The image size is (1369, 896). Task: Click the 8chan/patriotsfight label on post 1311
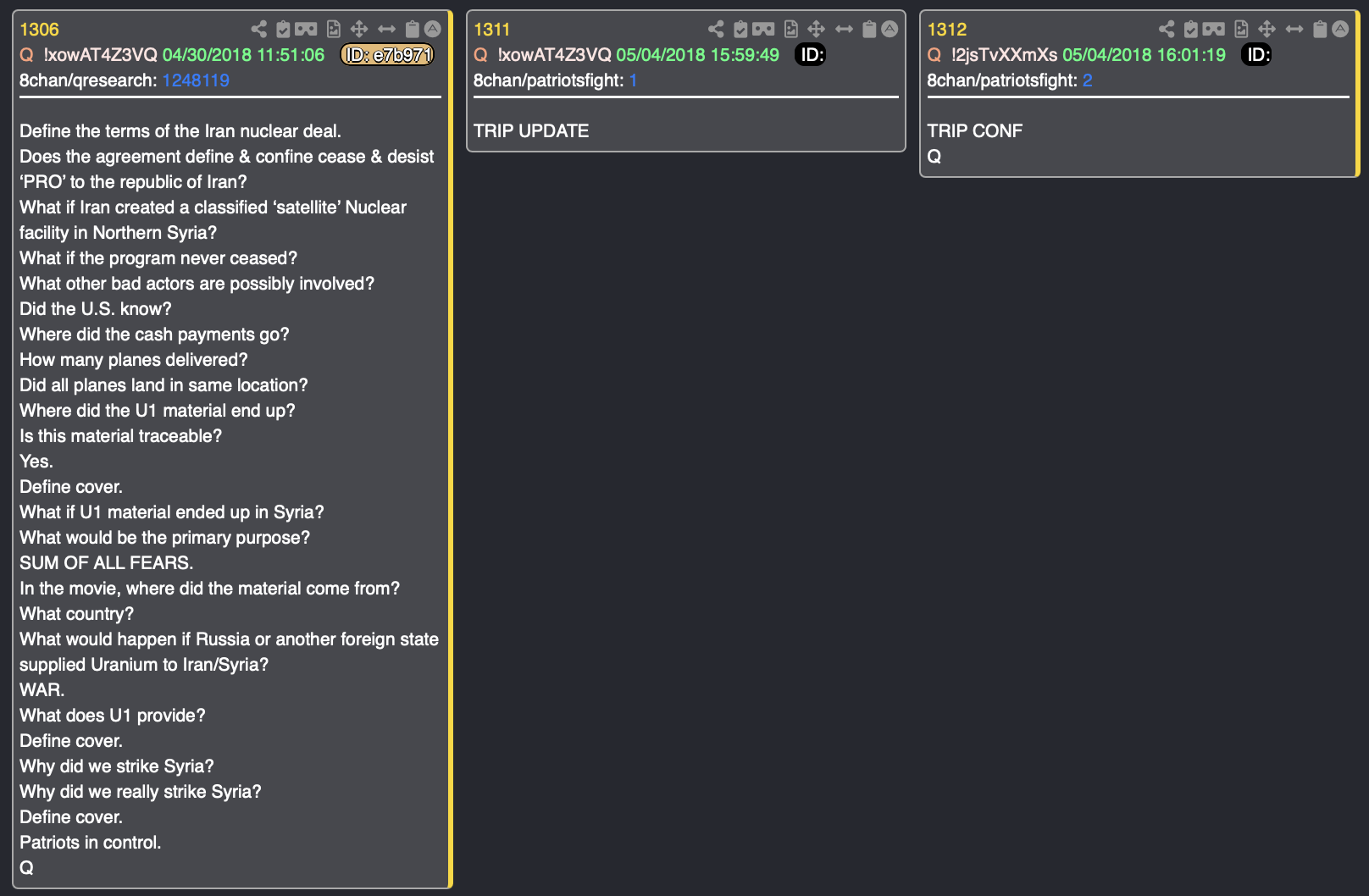[549, 80]
